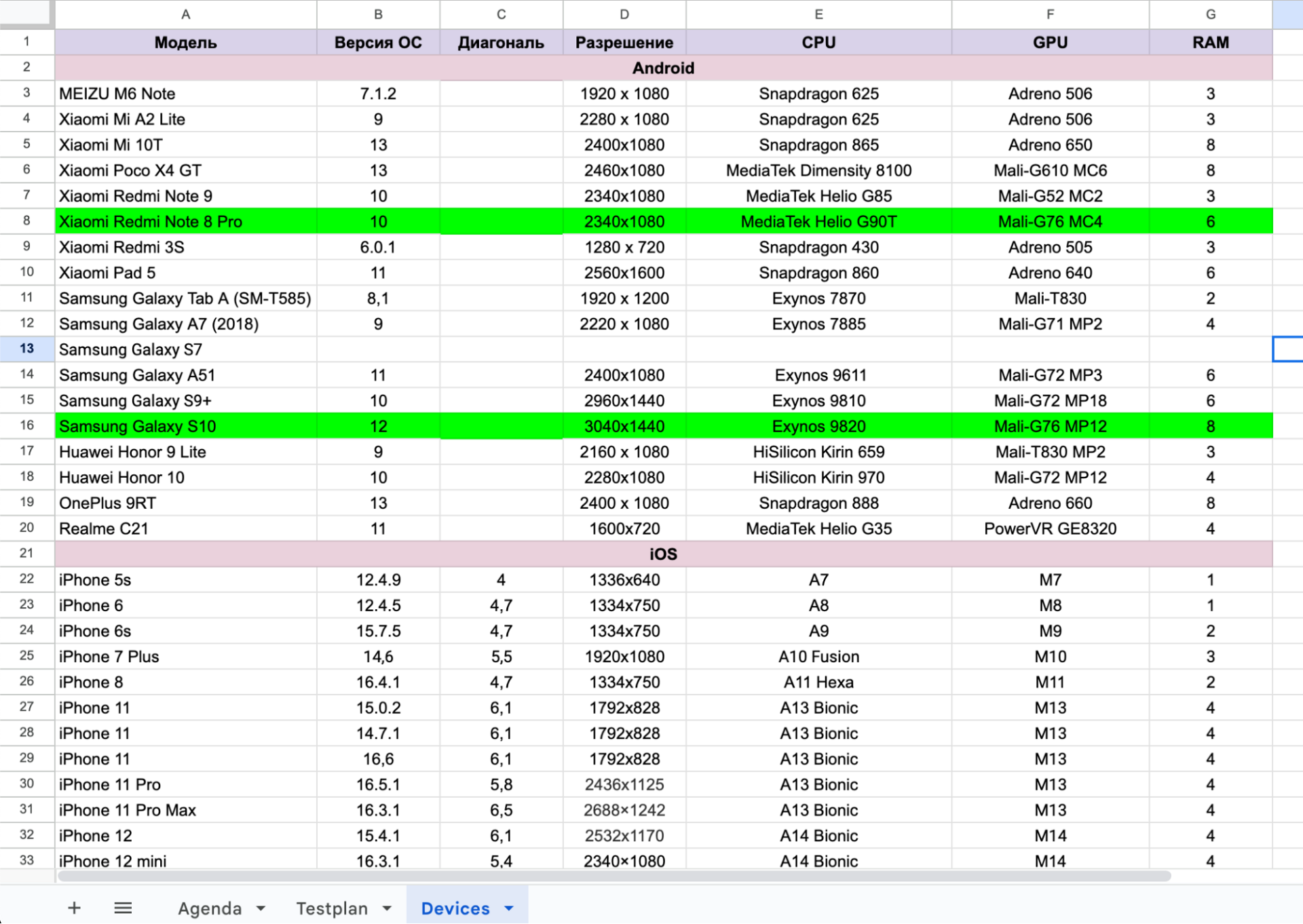Select row 13 header
The width and height of the screenshot is (1303, 924).
(x=26, y=349)
